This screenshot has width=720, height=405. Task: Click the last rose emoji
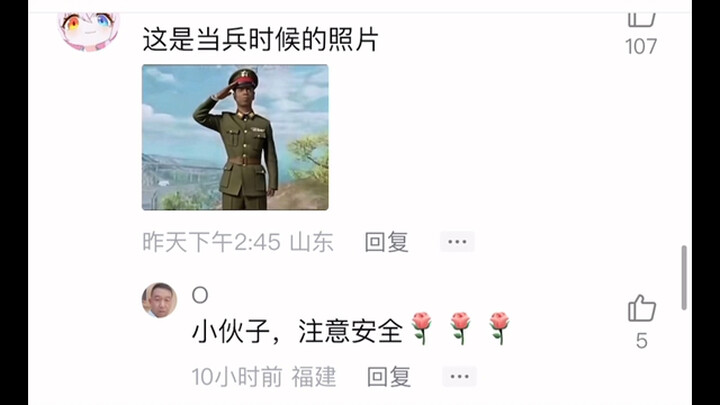click(x=499, y=328)
